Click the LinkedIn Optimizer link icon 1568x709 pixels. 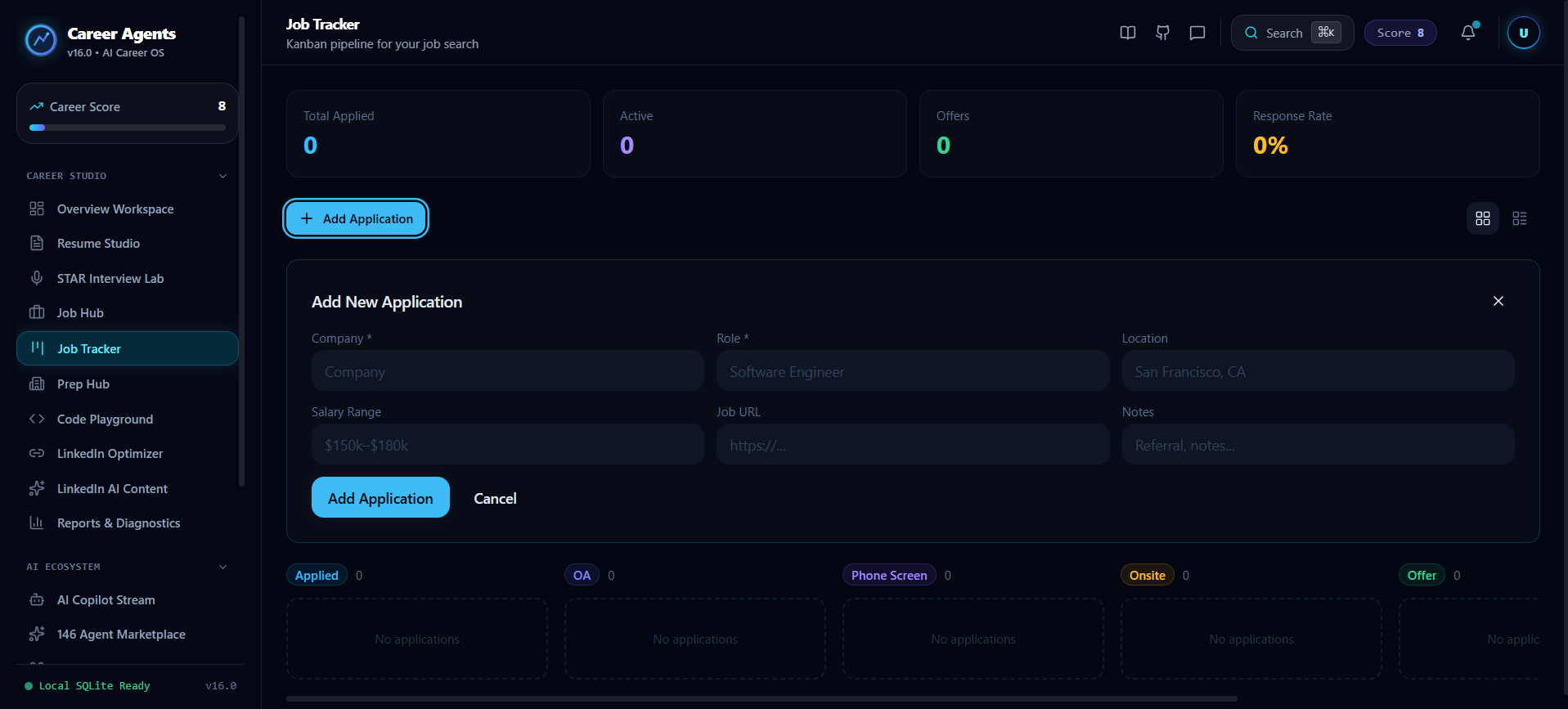[x=37, y=453]
